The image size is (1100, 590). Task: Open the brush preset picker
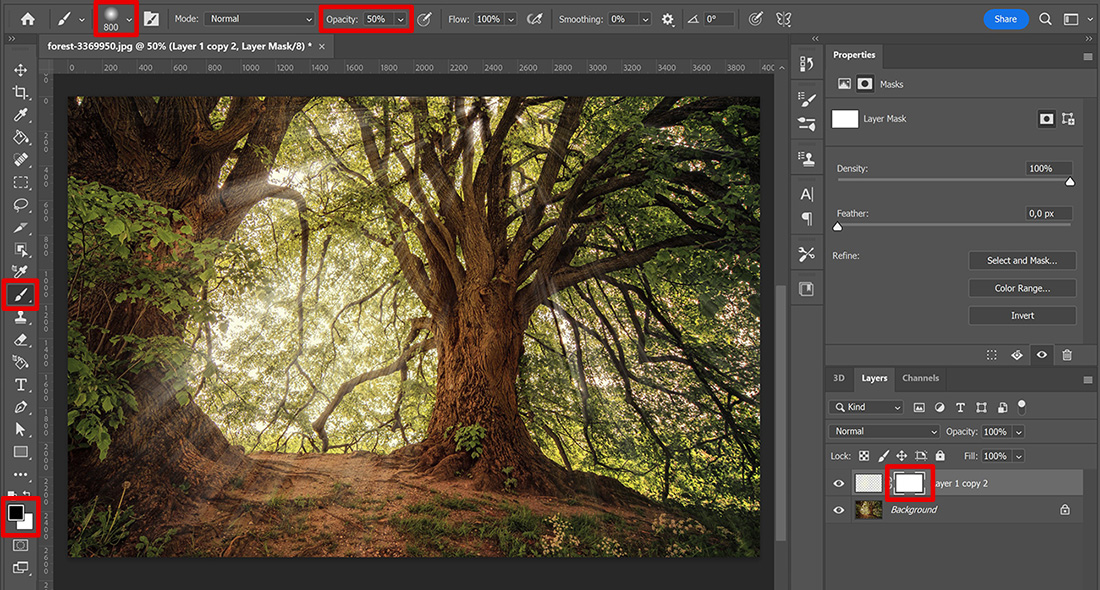tap(113, 18)
